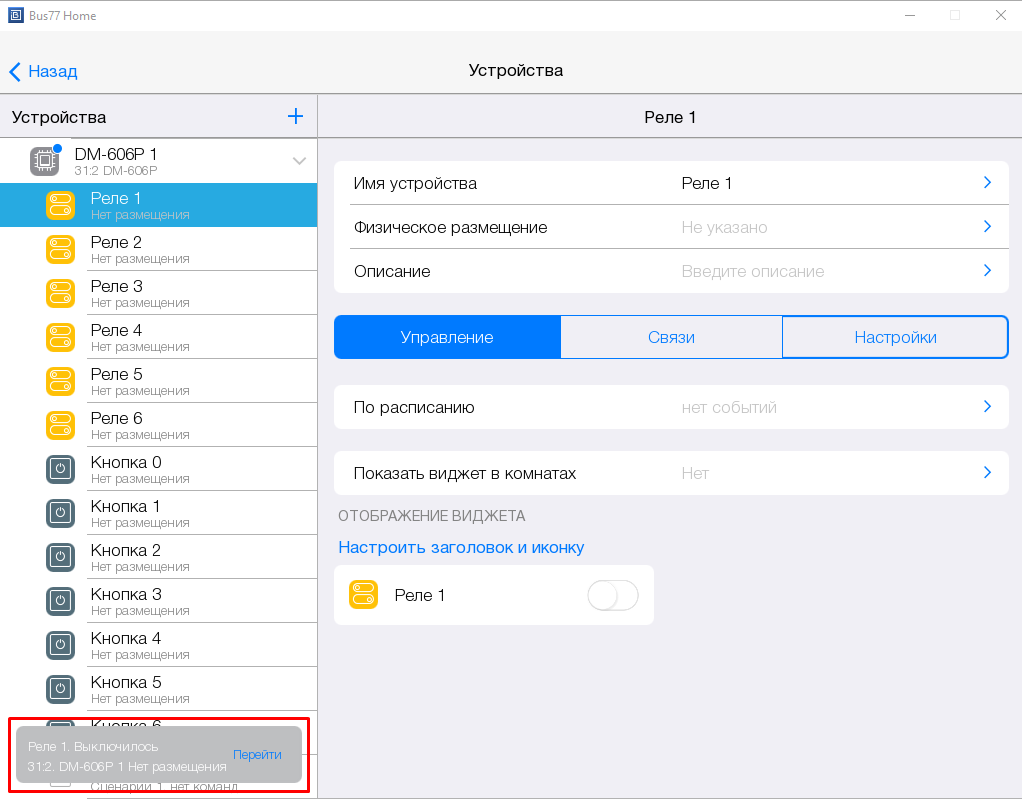The image size is (1022, 799).
Task: Click Перейти in the notification popup
Action: pos(257,755)
